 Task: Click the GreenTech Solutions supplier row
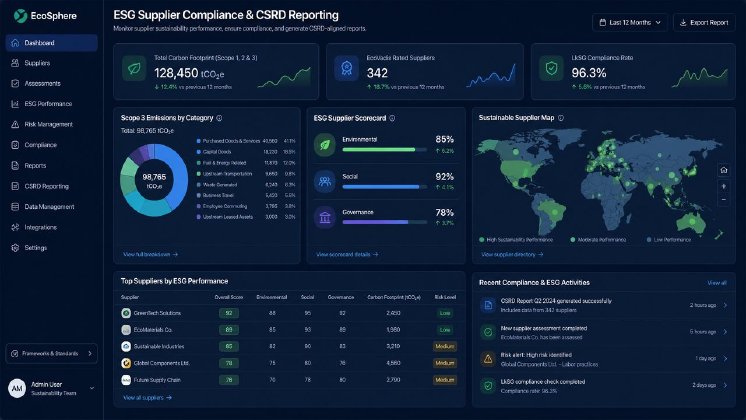(289, 313)
